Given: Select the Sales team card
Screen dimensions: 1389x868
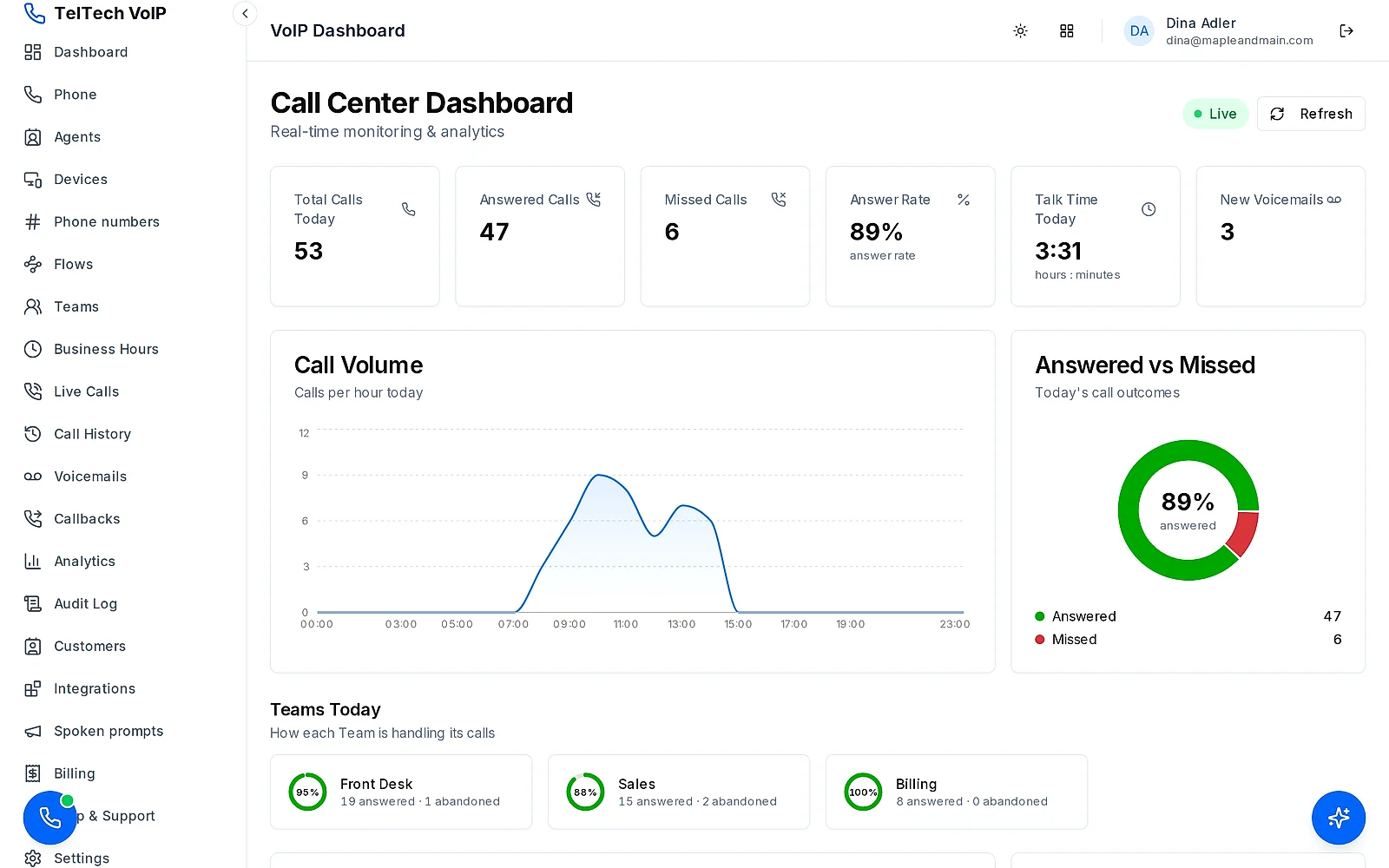Looking at the screenshot, I should click(679, 792).
